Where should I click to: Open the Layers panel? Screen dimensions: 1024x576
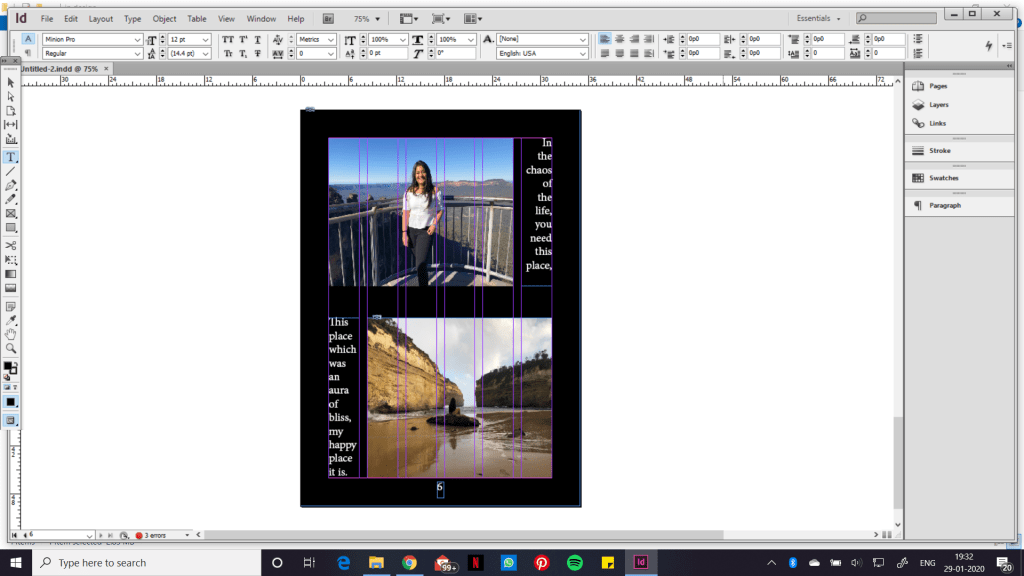click(x=938, y=105)
